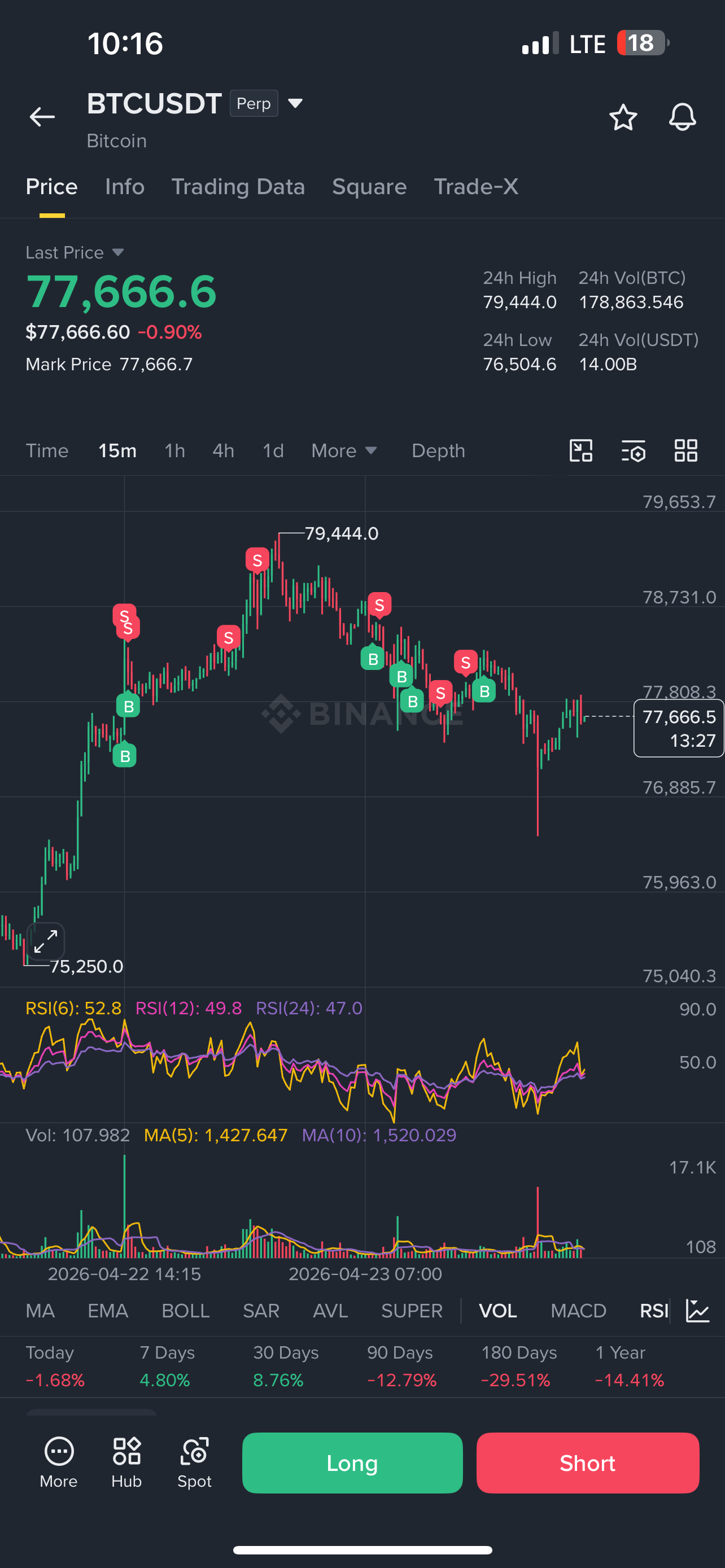The height and width of the screenshot is (1568, 725).
Task: Open the Trade-X tab
Action: [476, 187]
